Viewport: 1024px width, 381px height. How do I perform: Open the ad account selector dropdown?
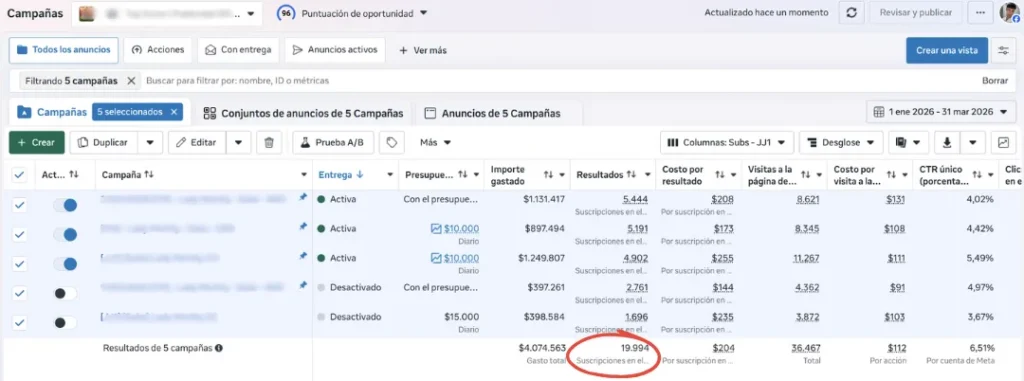[x=167, y=13]
